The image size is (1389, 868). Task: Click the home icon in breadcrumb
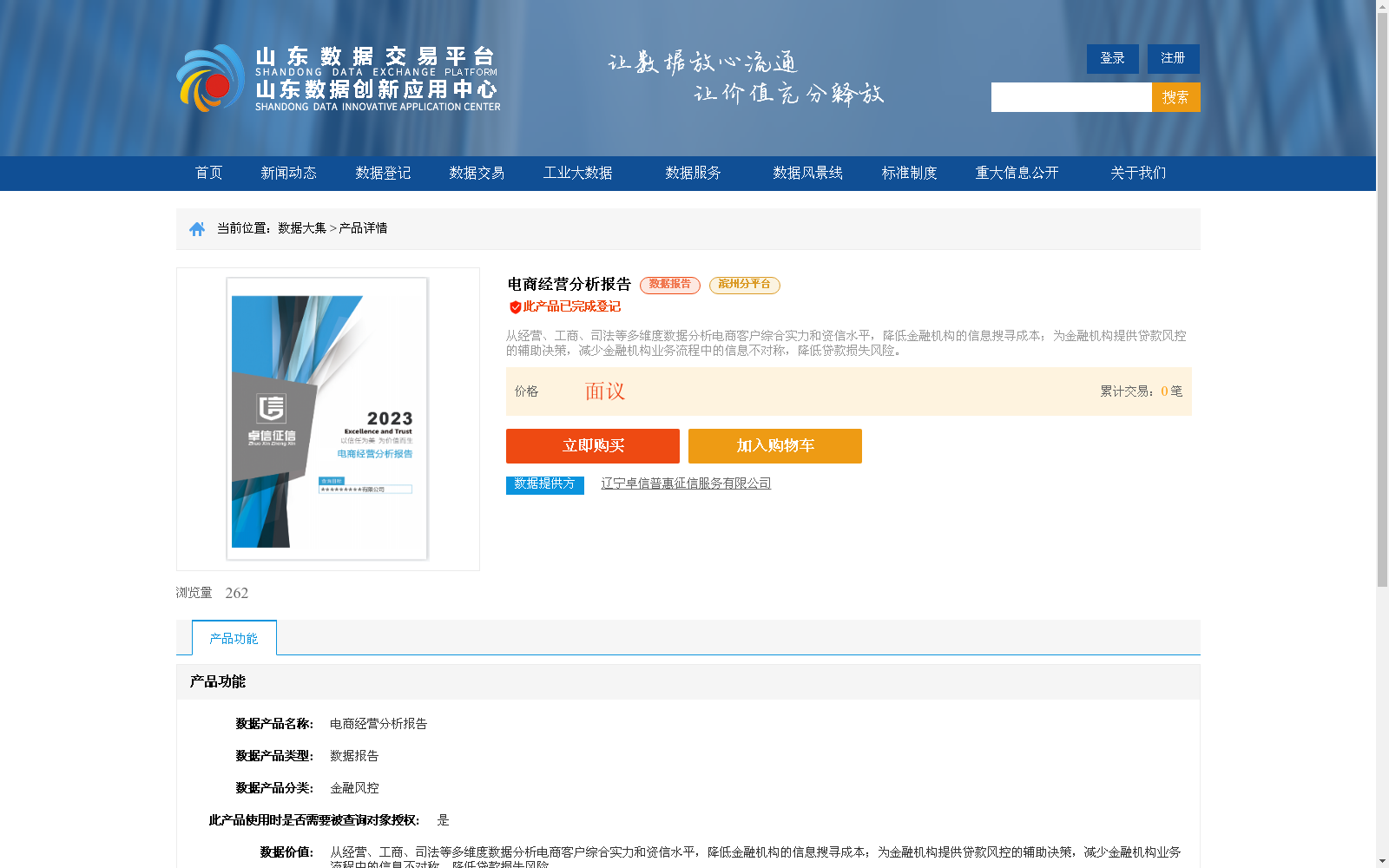click(x=197, y=229)
